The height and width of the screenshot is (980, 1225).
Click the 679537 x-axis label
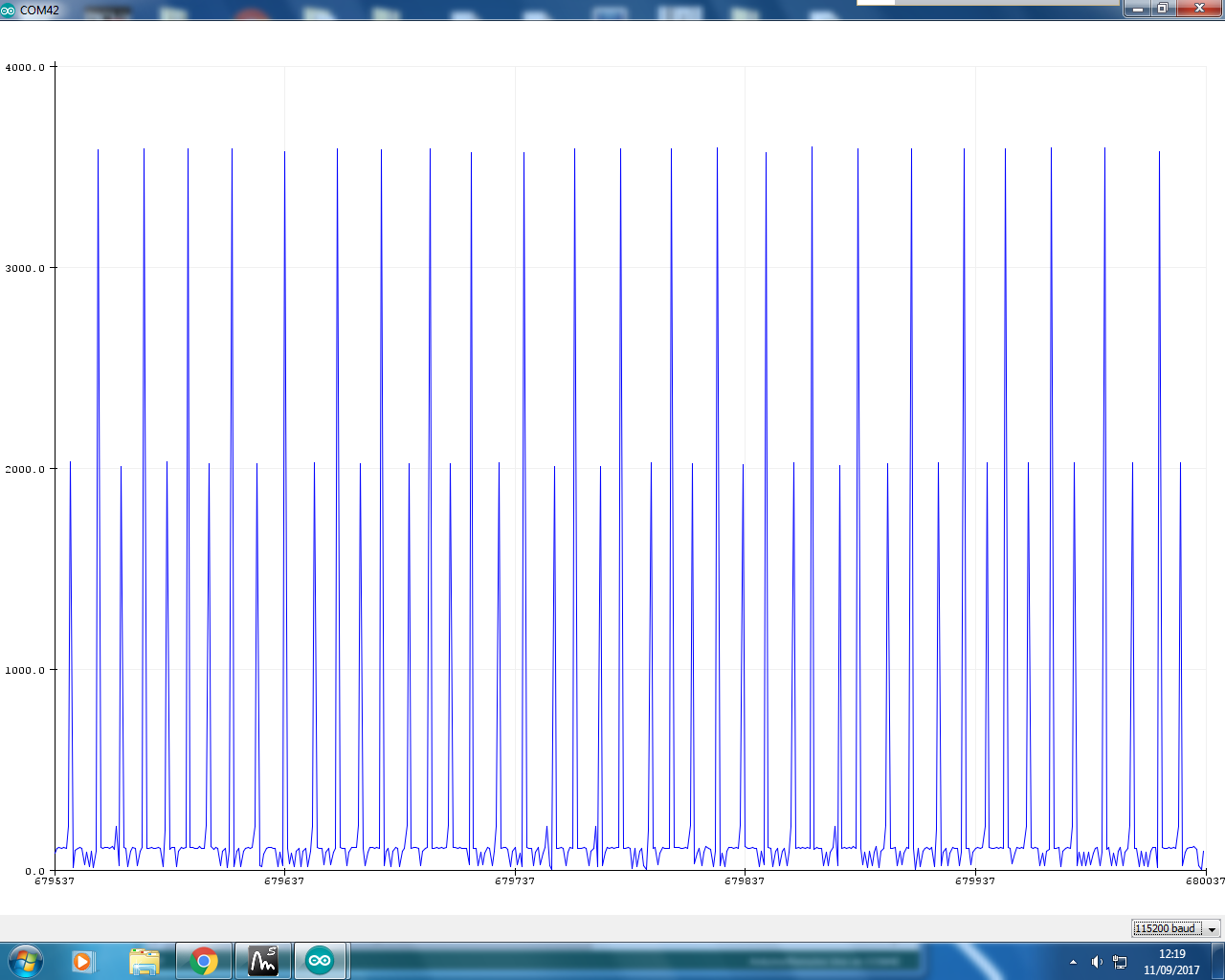tap(55, 881)
